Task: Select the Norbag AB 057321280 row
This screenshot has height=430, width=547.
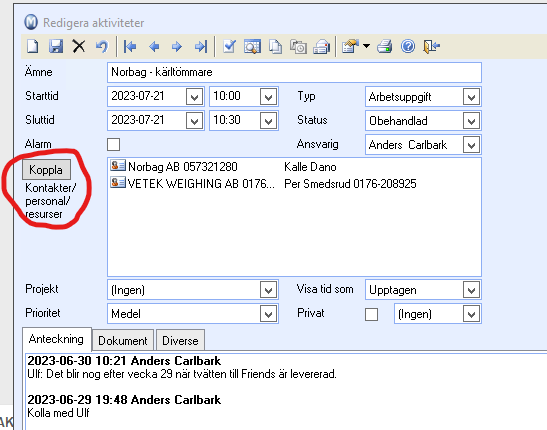Action: coord(183,167)
